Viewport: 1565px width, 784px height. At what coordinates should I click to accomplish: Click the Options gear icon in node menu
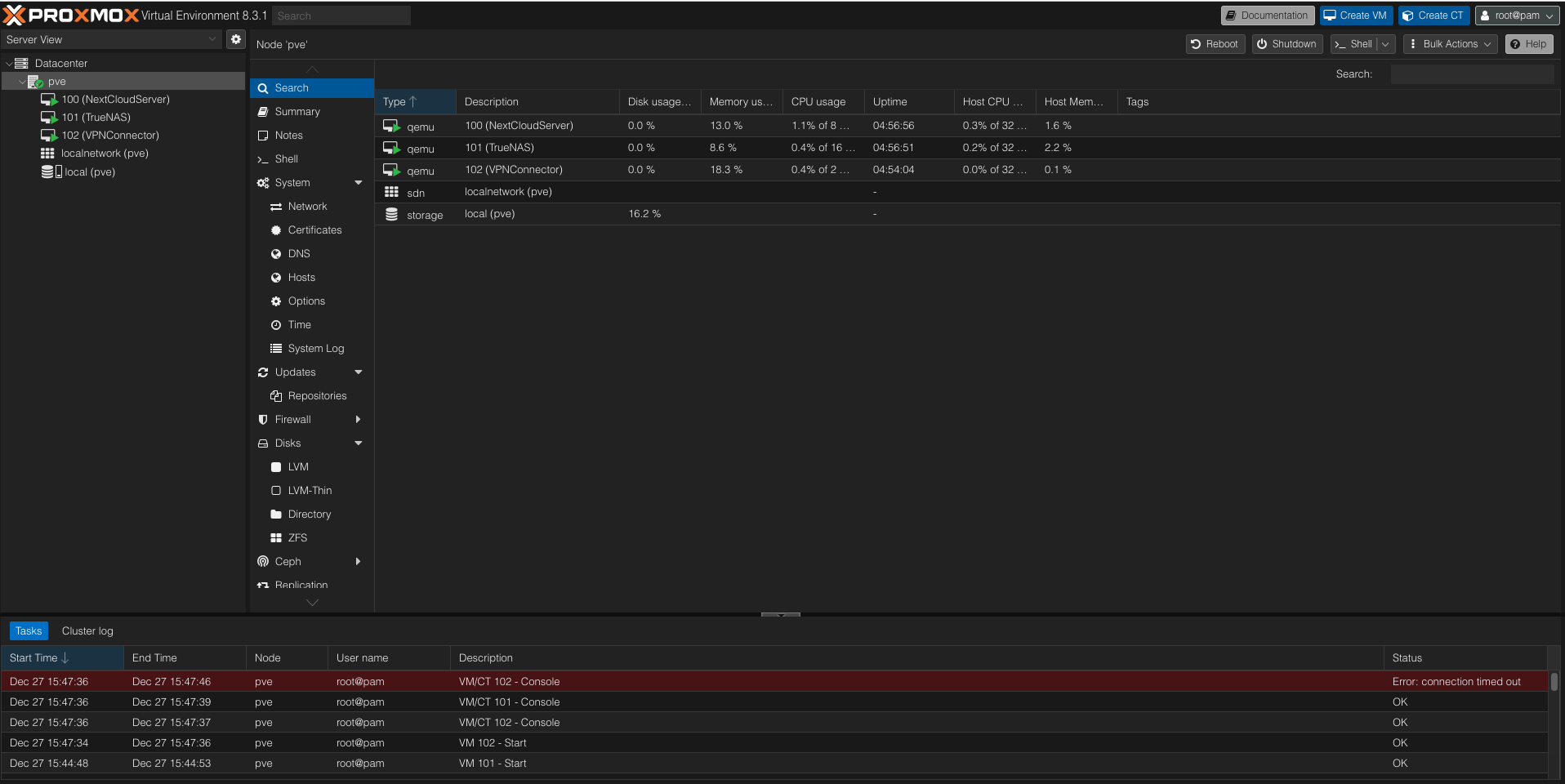tap(276, 301)
